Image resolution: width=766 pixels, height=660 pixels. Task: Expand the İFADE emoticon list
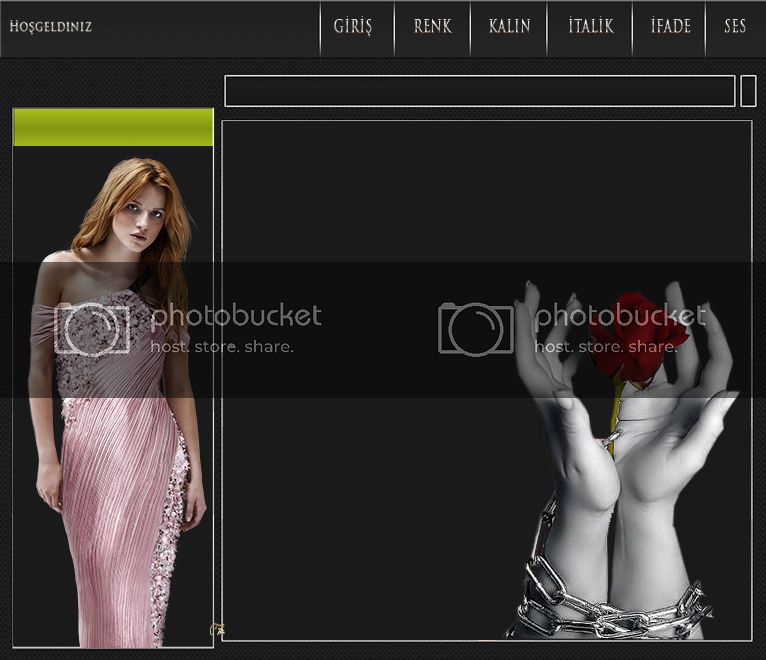[x=670, y=27]
